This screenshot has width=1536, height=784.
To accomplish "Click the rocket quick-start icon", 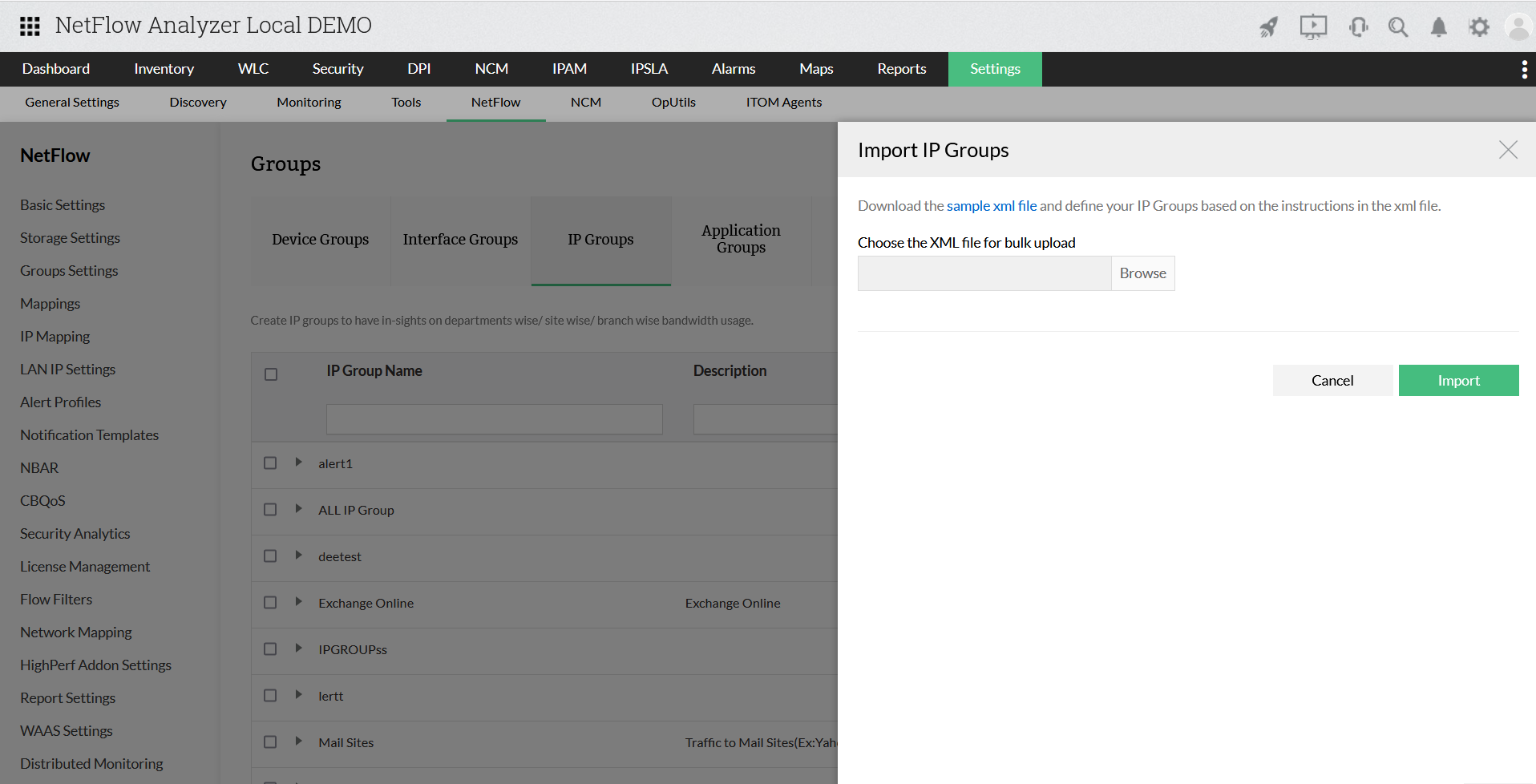I will (1268, 27).
